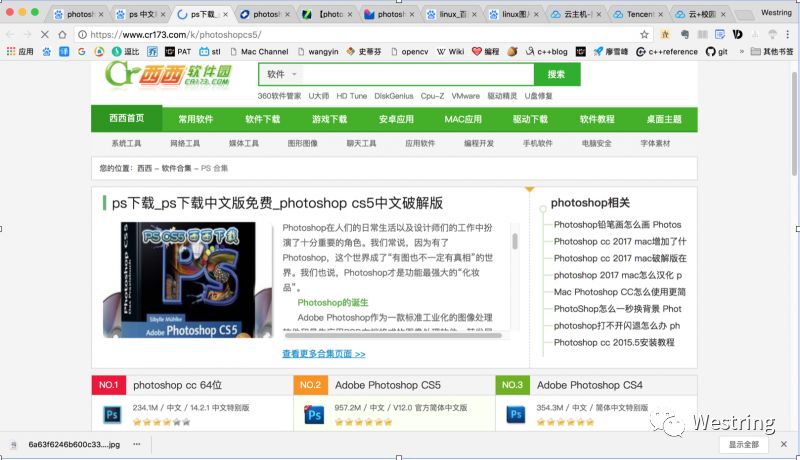Open the 查看更多合集页面 link
Image resolution: width=800 pixels, height=460 pixels.
tap(323, 354)
